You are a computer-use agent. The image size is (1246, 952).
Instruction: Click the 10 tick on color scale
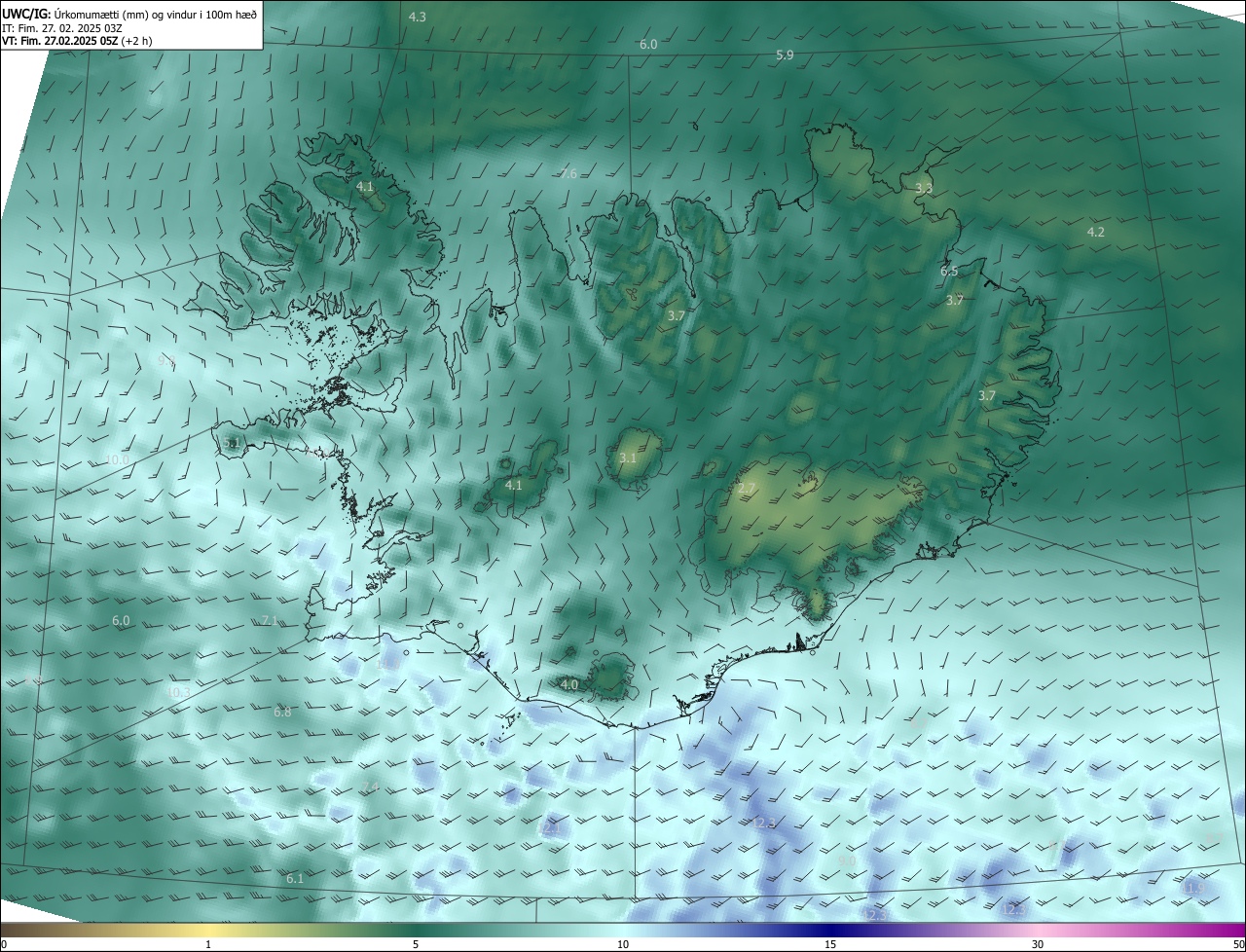pos(623,944)
